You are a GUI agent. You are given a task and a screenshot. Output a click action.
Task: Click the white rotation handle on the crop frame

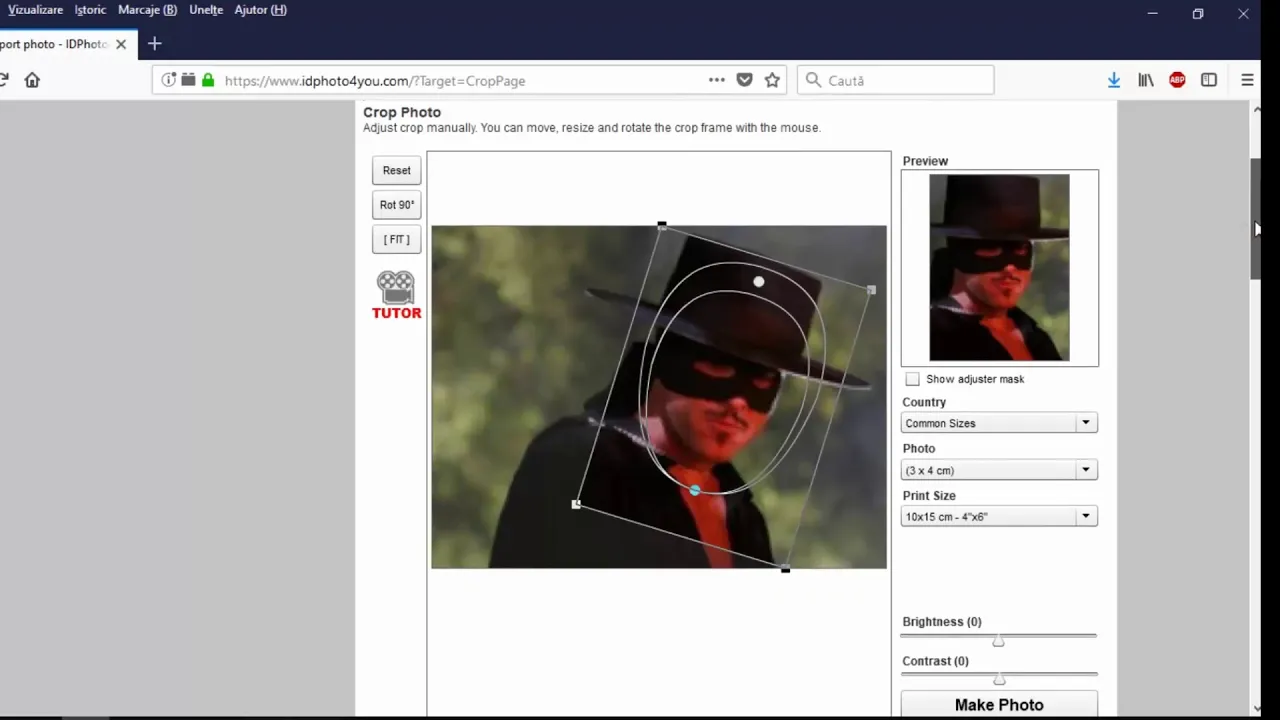tap(759, 282)
